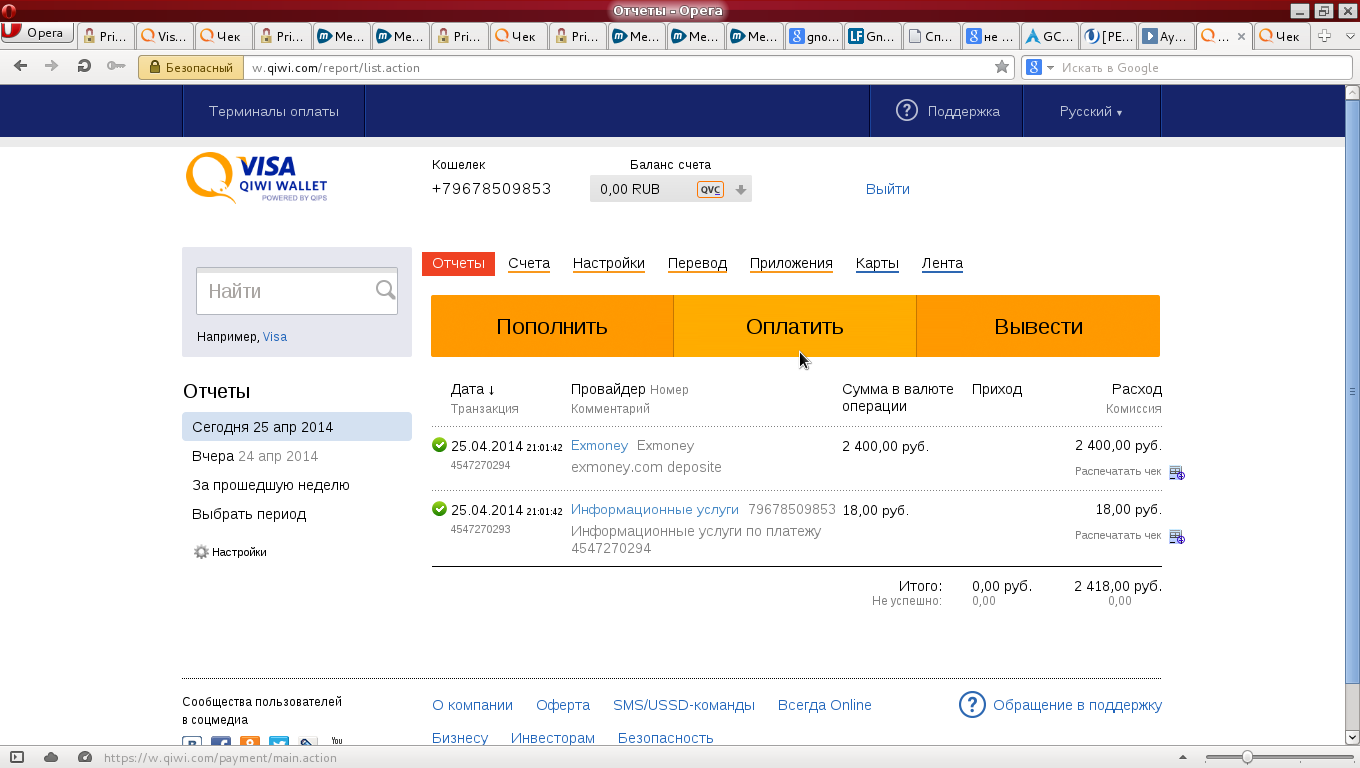
Task: Click the QVC card icon in balance box
Action: coord(710,189)
